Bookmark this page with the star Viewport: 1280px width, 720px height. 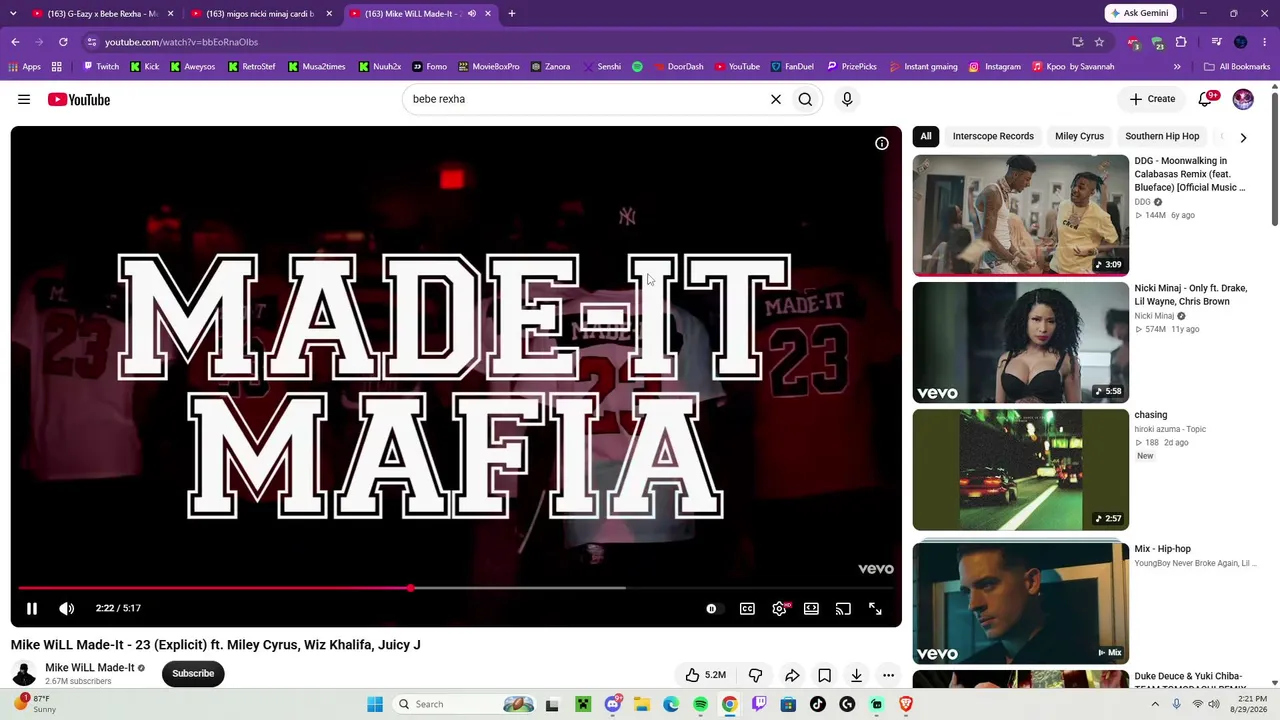point(1099,42)
